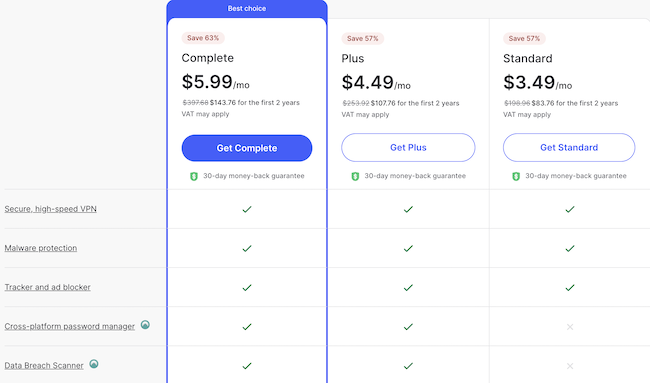650x383 pixels.
Task: Open the Tracker and ad blocker link
Action: (x=47, y=287)
